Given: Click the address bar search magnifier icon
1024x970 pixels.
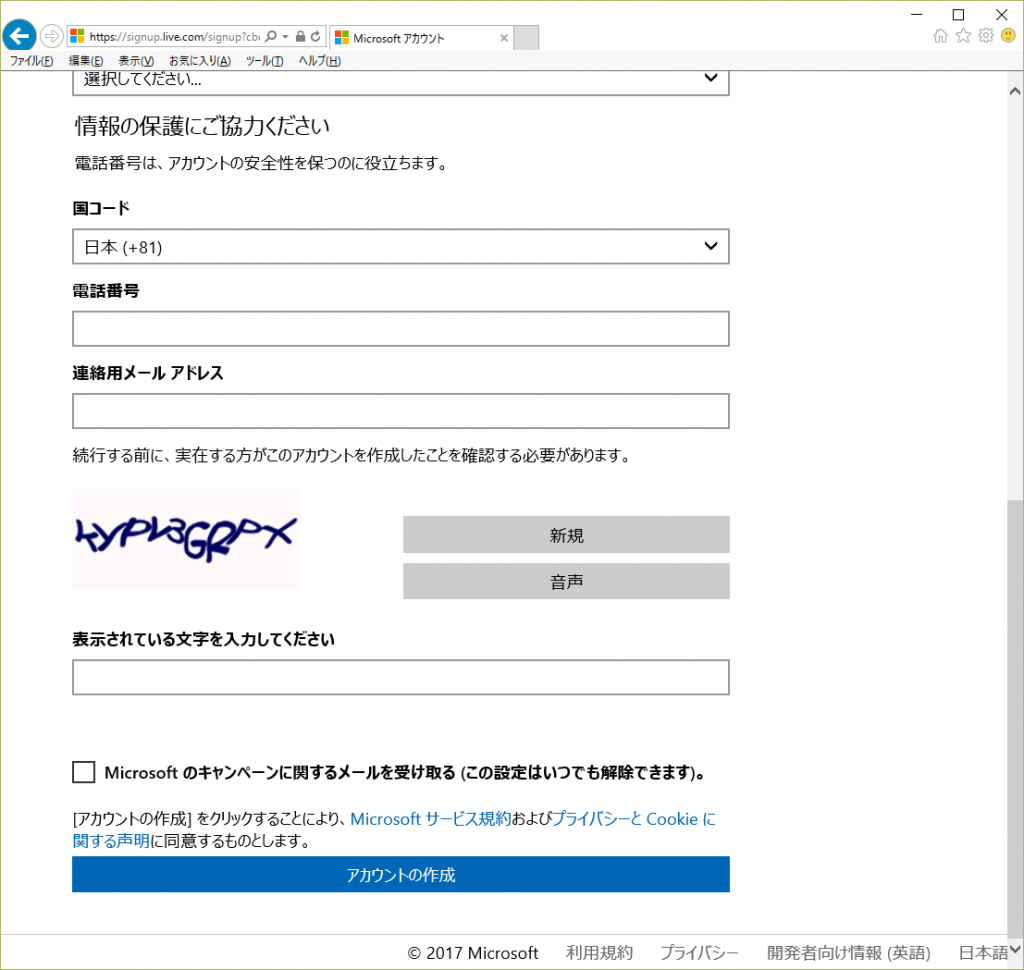Looking at the screenshot, I should (x=271, y=37).
